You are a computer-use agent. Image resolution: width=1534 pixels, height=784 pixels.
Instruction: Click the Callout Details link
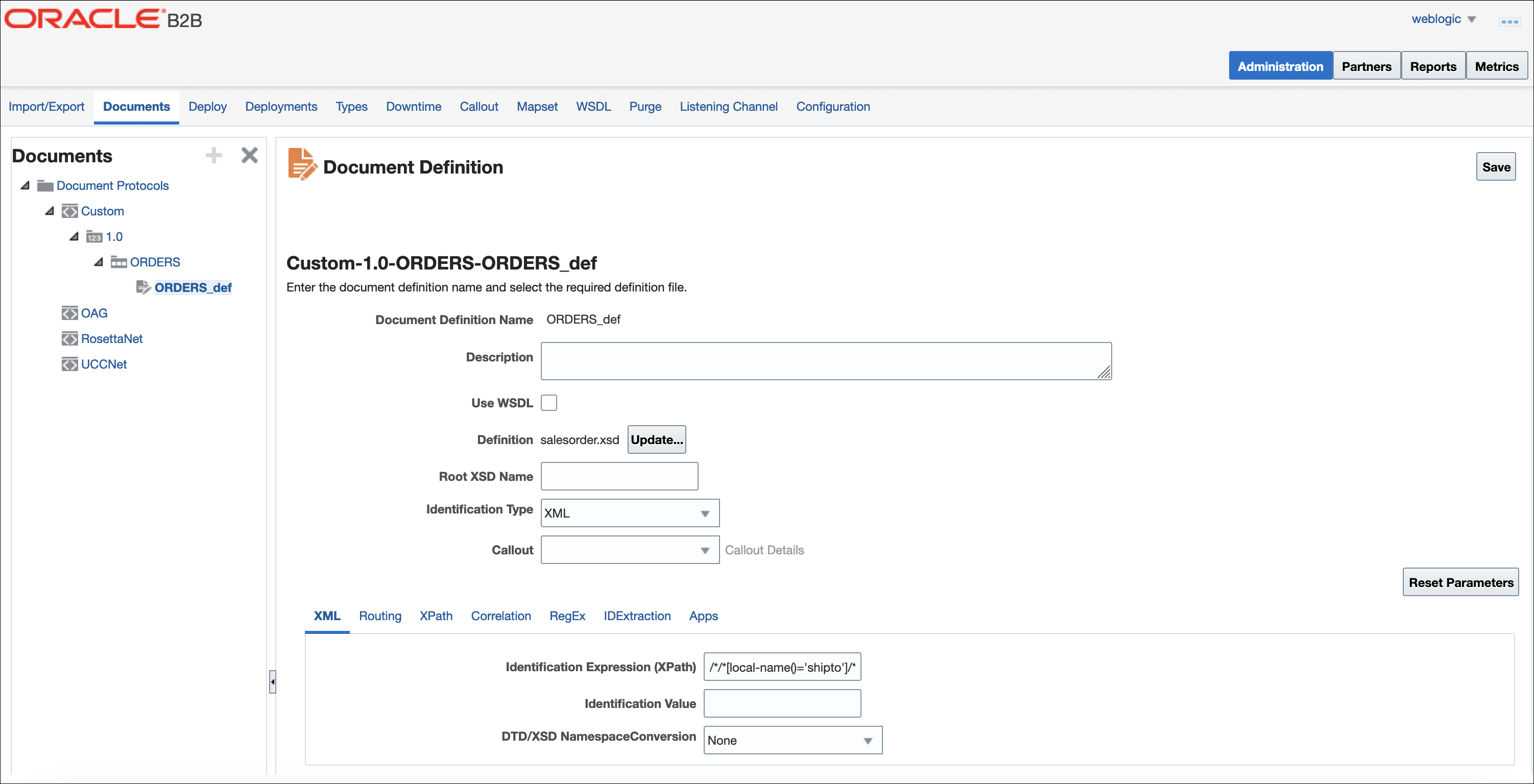click(x=764, y=551)
